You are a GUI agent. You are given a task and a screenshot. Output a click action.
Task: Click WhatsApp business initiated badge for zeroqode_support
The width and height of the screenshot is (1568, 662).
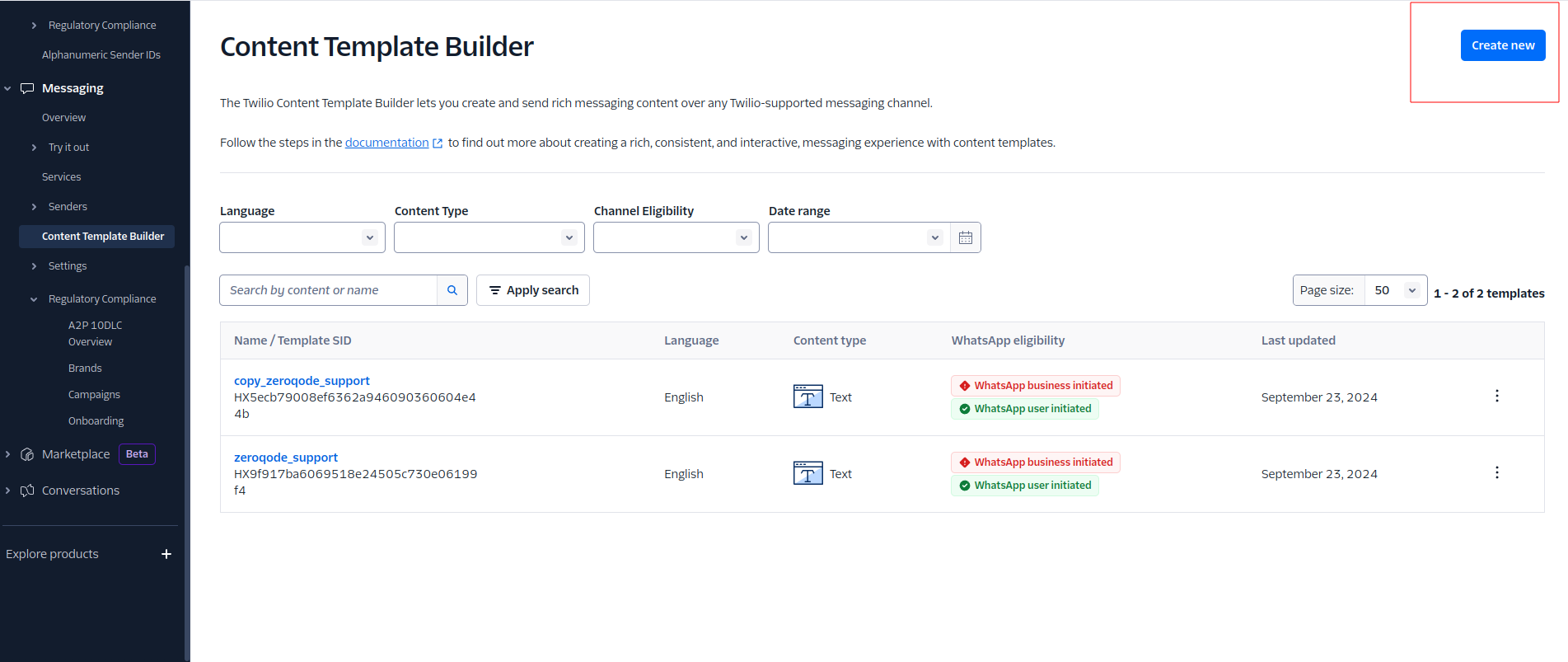tap(1036, 462)
